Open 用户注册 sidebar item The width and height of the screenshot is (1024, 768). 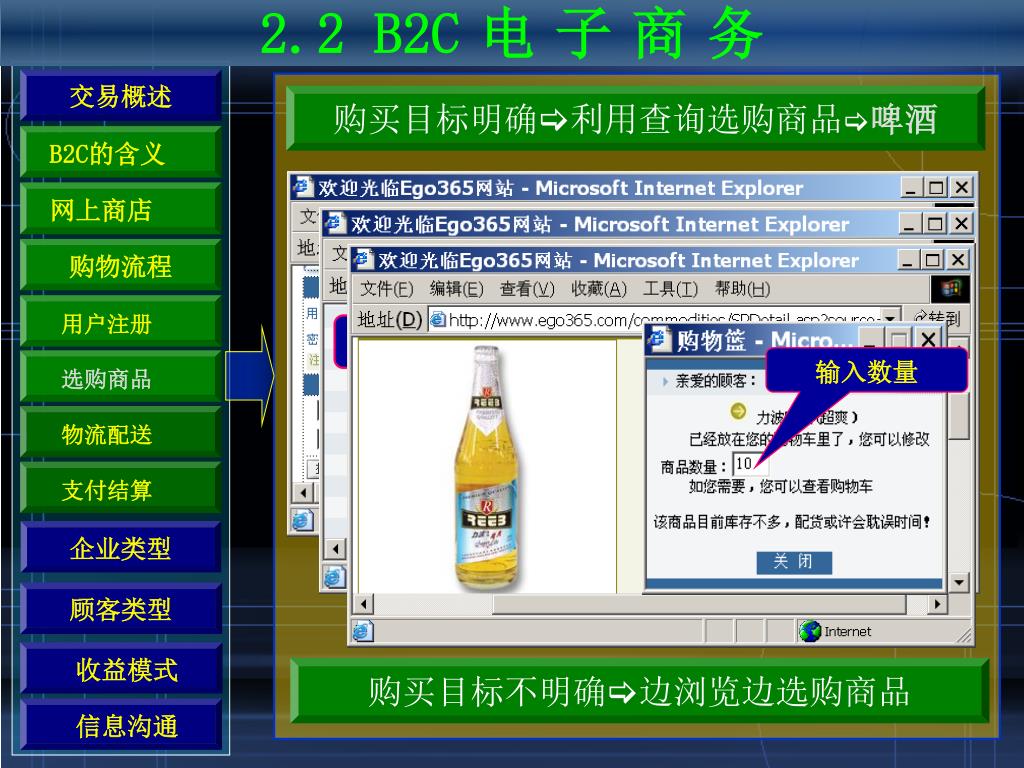121,323
